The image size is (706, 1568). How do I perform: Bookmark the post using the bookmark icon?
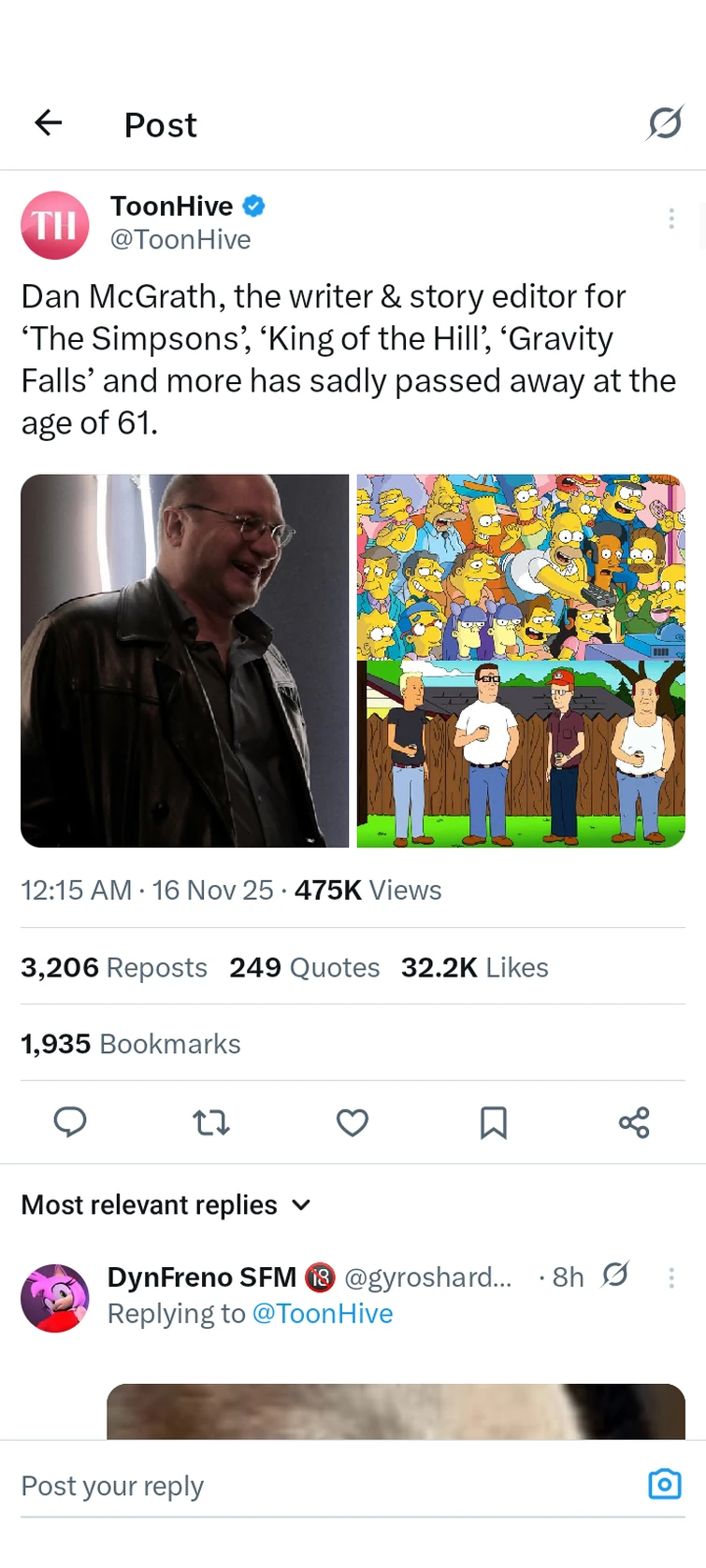[495, 1123]
